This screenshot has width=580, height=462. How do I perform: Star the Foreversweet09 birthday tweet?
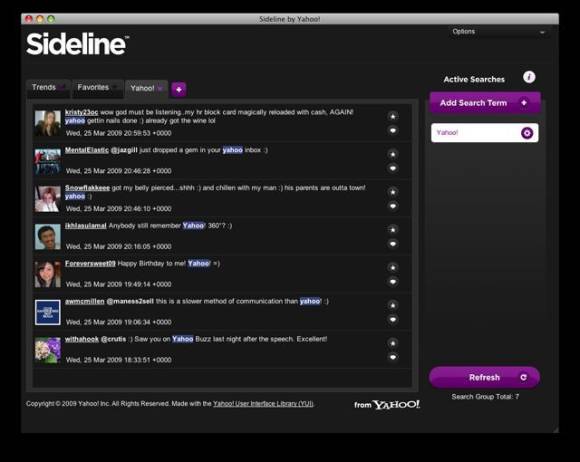point(393,267)
